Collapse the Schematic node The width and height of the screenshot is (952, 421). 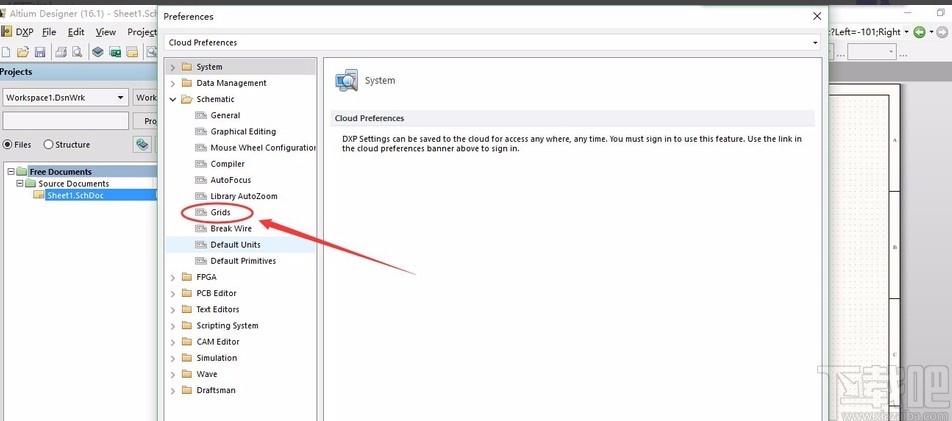173,99
